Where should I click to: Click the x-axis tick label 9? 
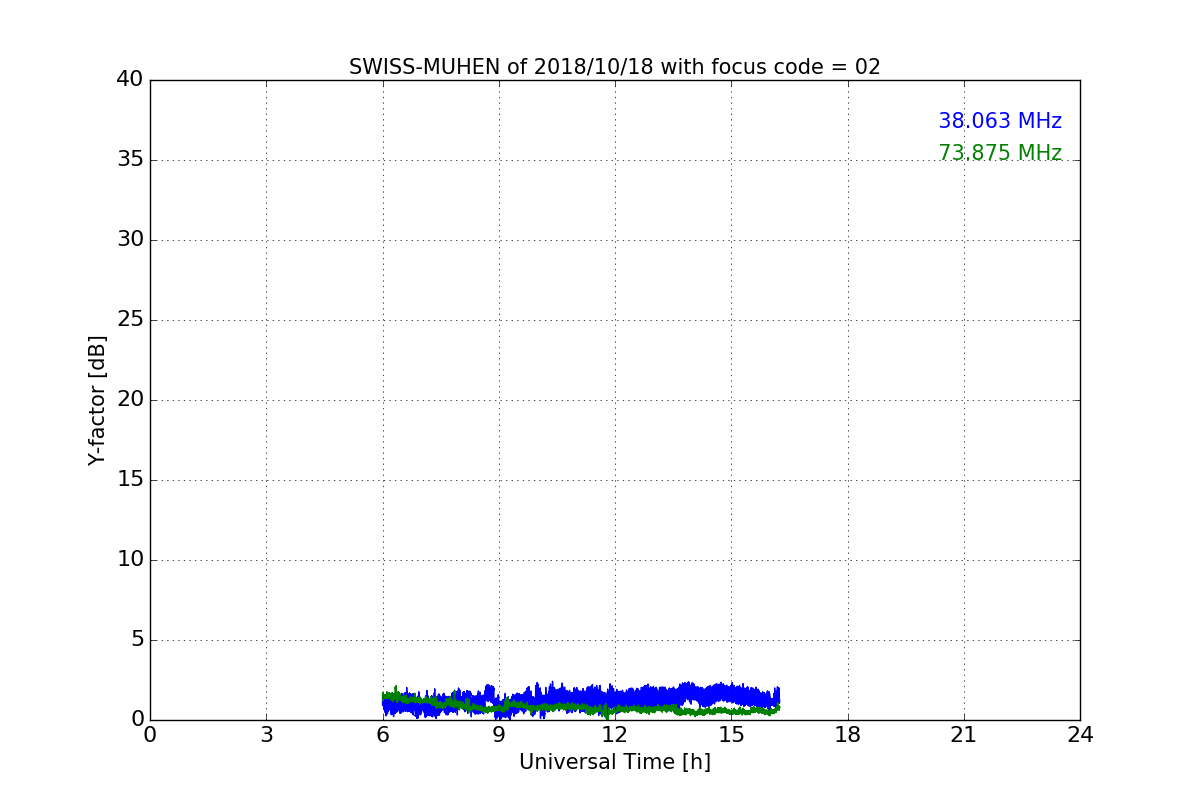click(499, 735)
